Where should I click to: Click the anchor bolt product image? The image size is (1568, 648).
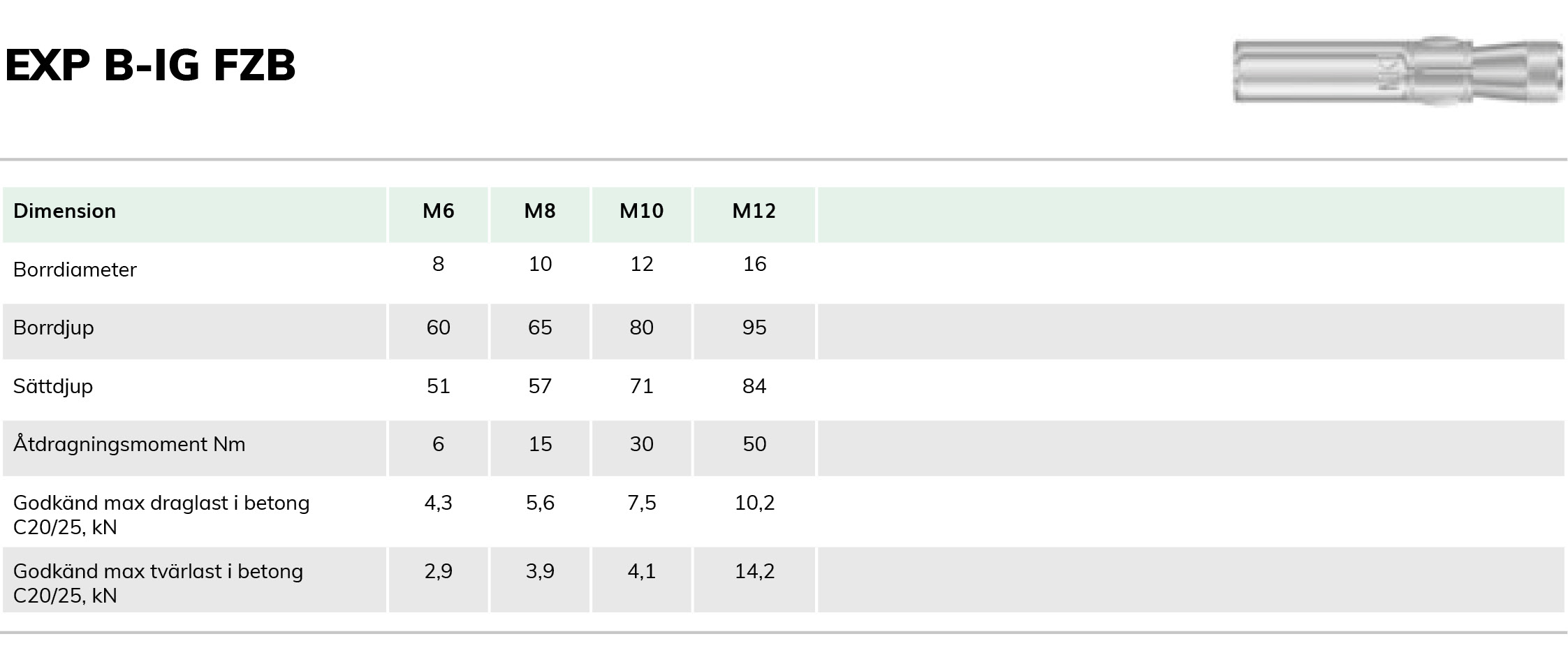pyautogui.click(x=1398, y=71)
